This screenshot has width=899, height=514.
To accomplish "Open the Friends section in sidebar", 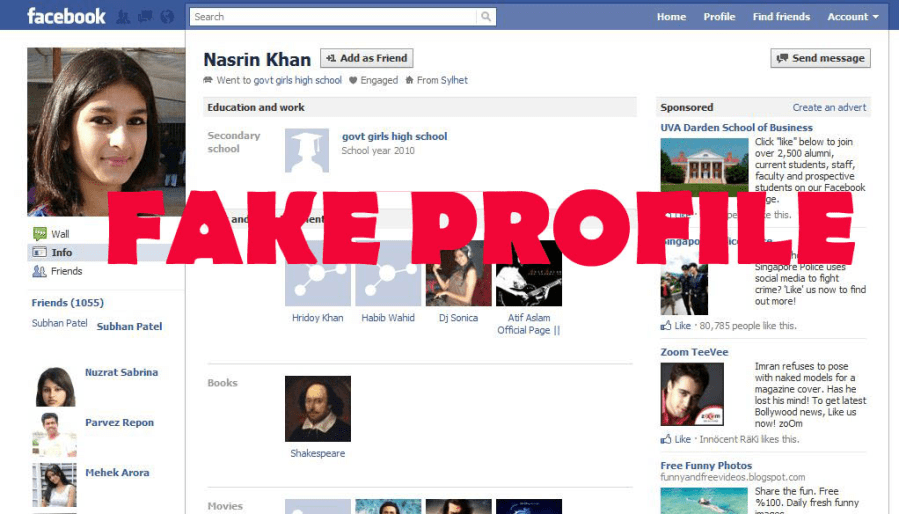I will tap(66, 271).
